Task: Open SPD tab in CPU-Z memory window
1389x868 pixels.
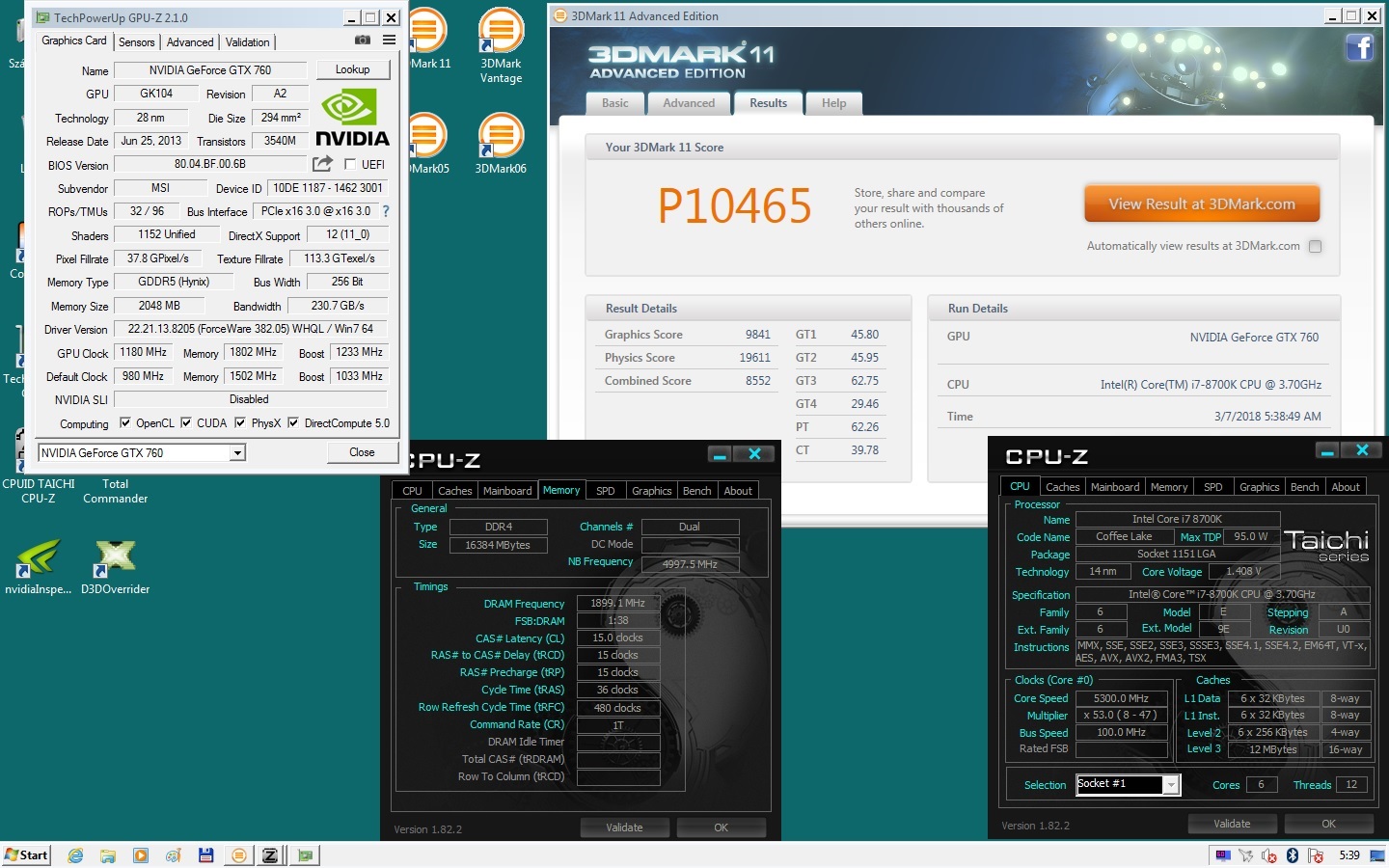Action: pyautogui.click(x=605, y=491)
